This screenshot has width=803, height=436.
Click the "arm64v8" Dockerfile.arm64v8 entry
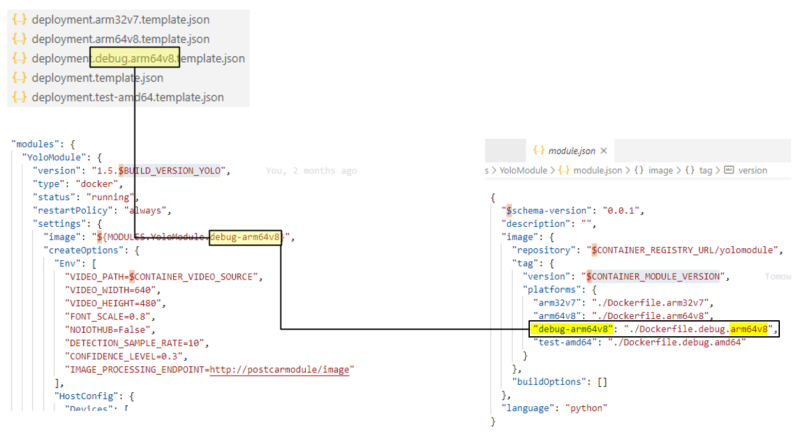point(623,316)
